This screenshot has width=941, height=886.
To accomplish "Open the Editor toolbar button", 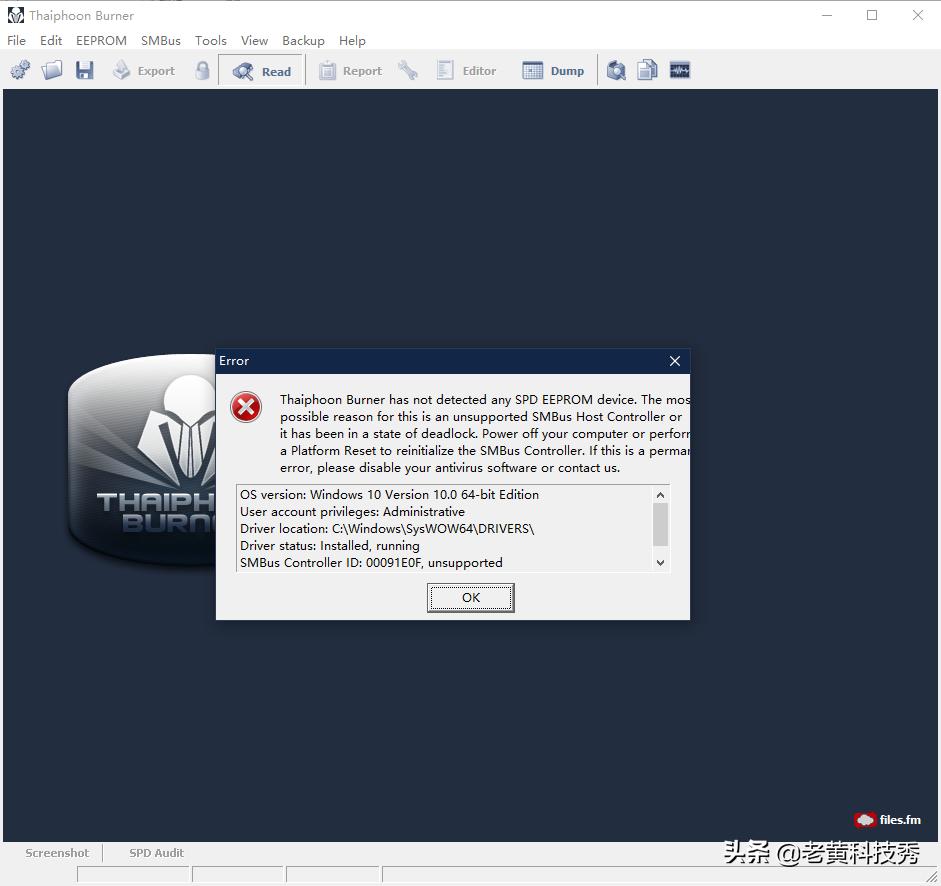I will [x=467, y=71].
